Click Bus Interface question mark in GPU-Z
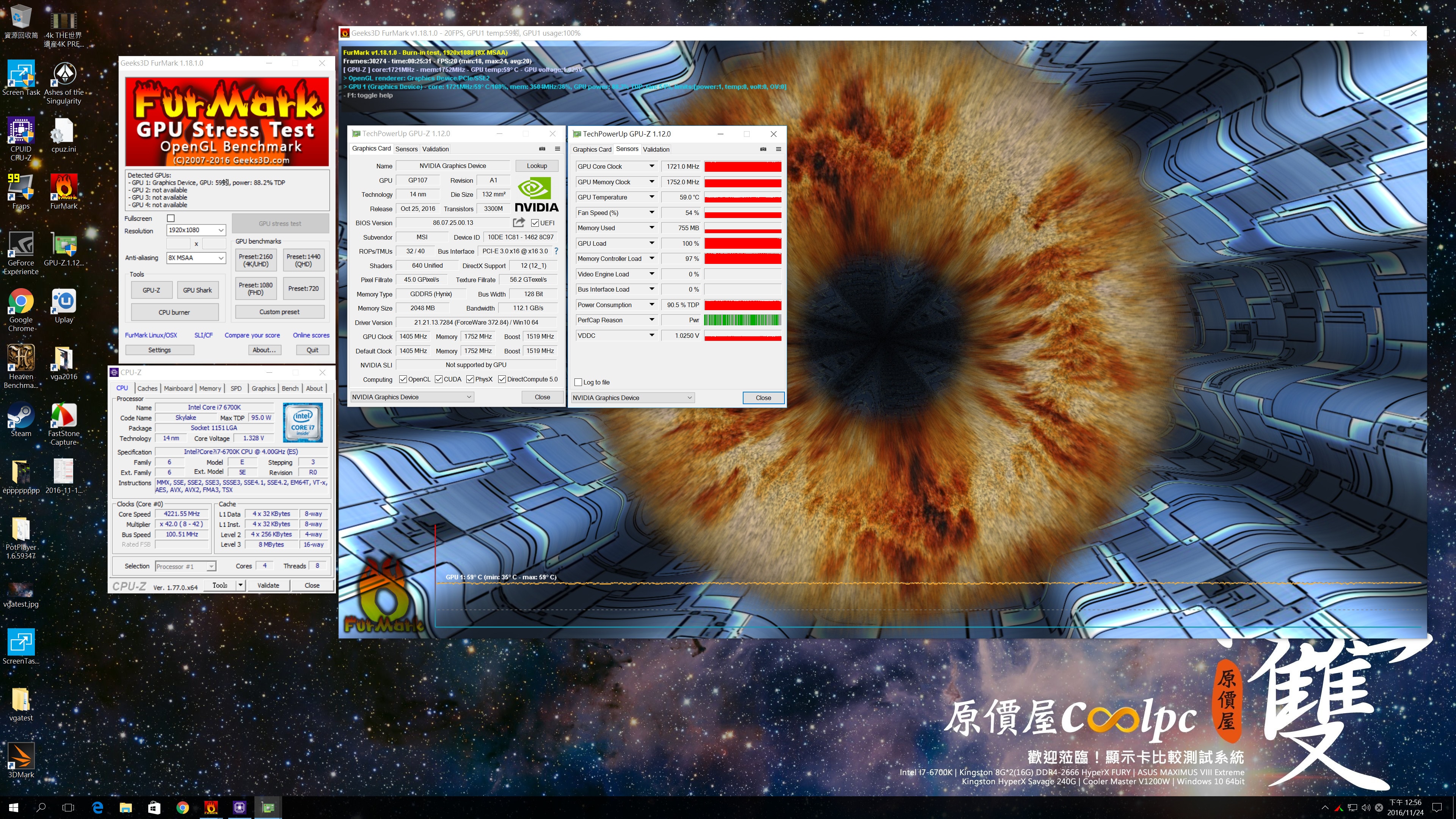 [x=556, y=251]
